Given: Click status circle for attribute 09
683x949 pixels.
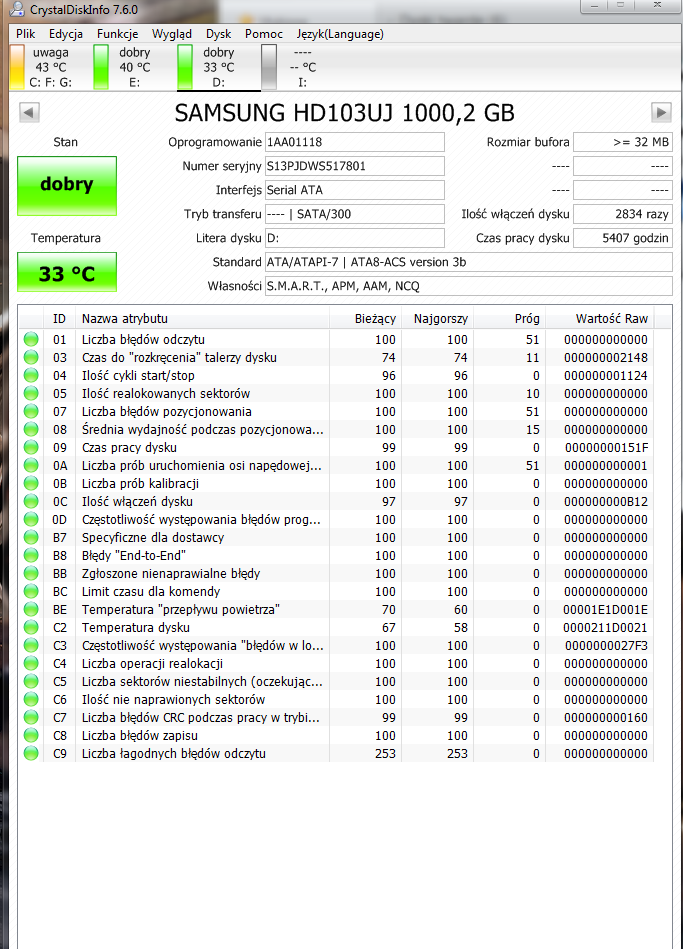Looking at the screenshot, I should point(31,447).
